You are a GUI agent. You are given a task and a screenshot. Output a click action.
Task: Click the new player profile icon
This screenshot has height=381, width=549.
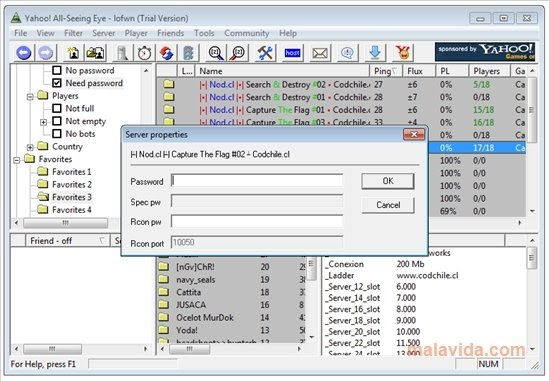(73, 53)
